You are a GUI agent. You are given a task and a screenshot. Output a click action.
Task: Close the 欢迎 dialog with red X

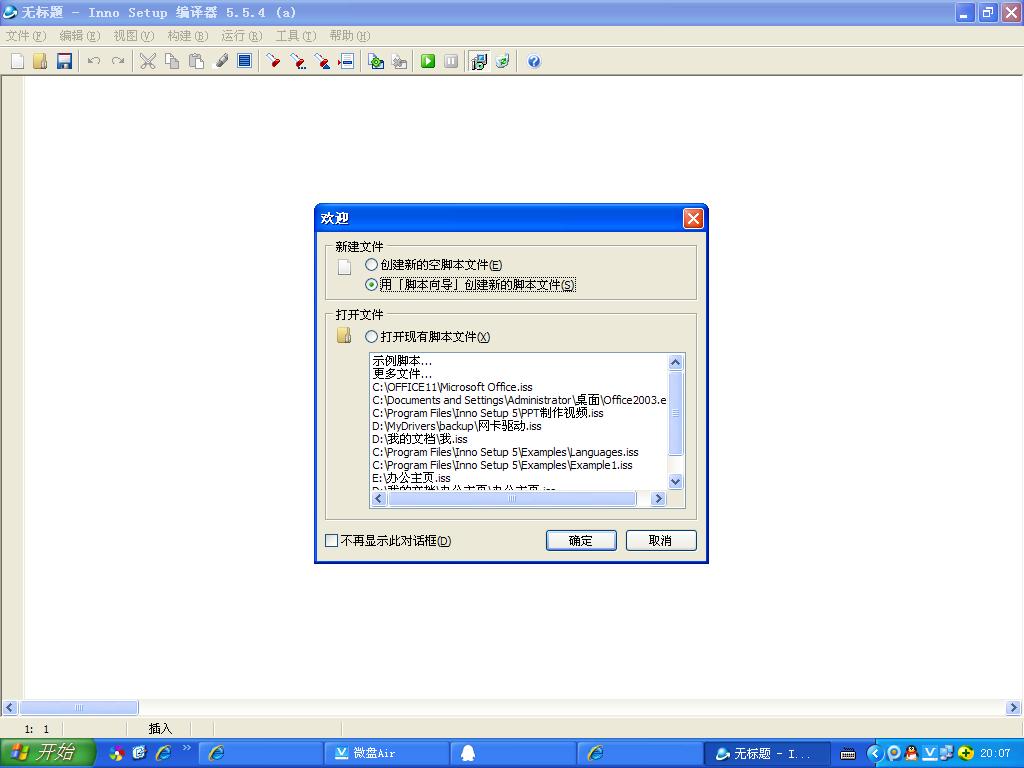point(693,218)
